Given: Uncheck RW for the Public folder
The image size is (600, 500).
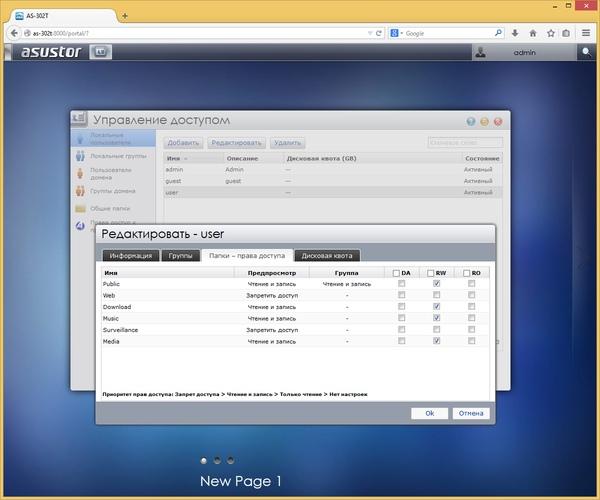Looking at the screenshot, I should [437, 283].
